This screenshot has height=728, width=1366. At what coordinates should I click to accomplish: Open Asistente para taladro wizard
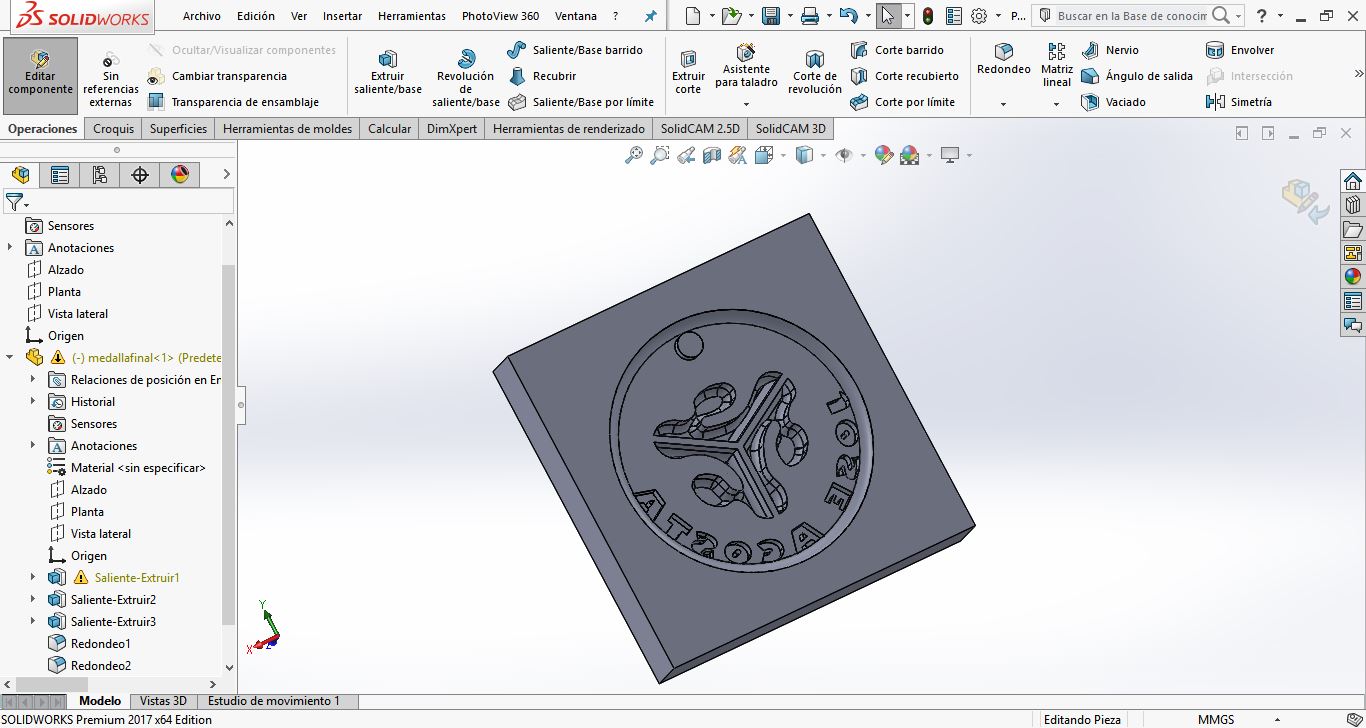pos(746,68)
